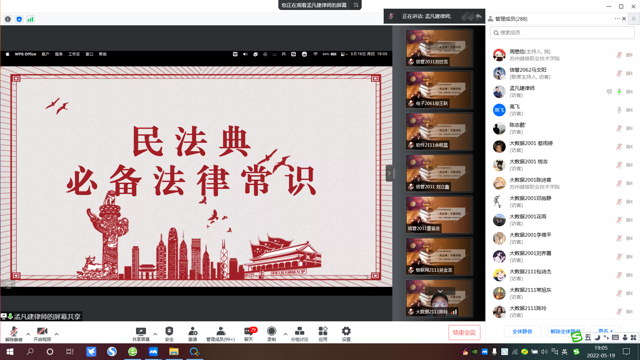The image size is (640, 360).
Task: Toggle the microphone icon for 孟凡建律师
Action: click(x=619, y=92)
